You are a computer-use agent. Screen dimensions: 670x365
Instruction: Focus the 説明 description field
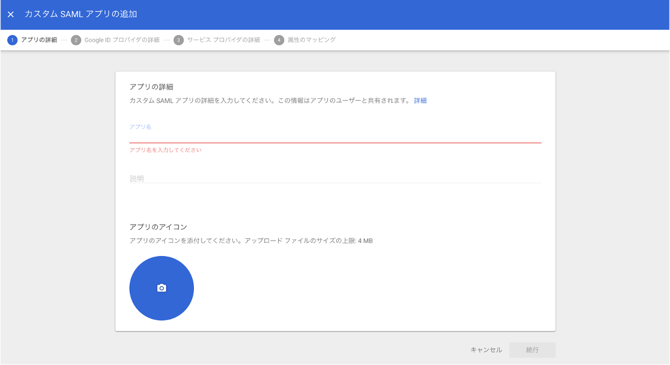(335, 178)
